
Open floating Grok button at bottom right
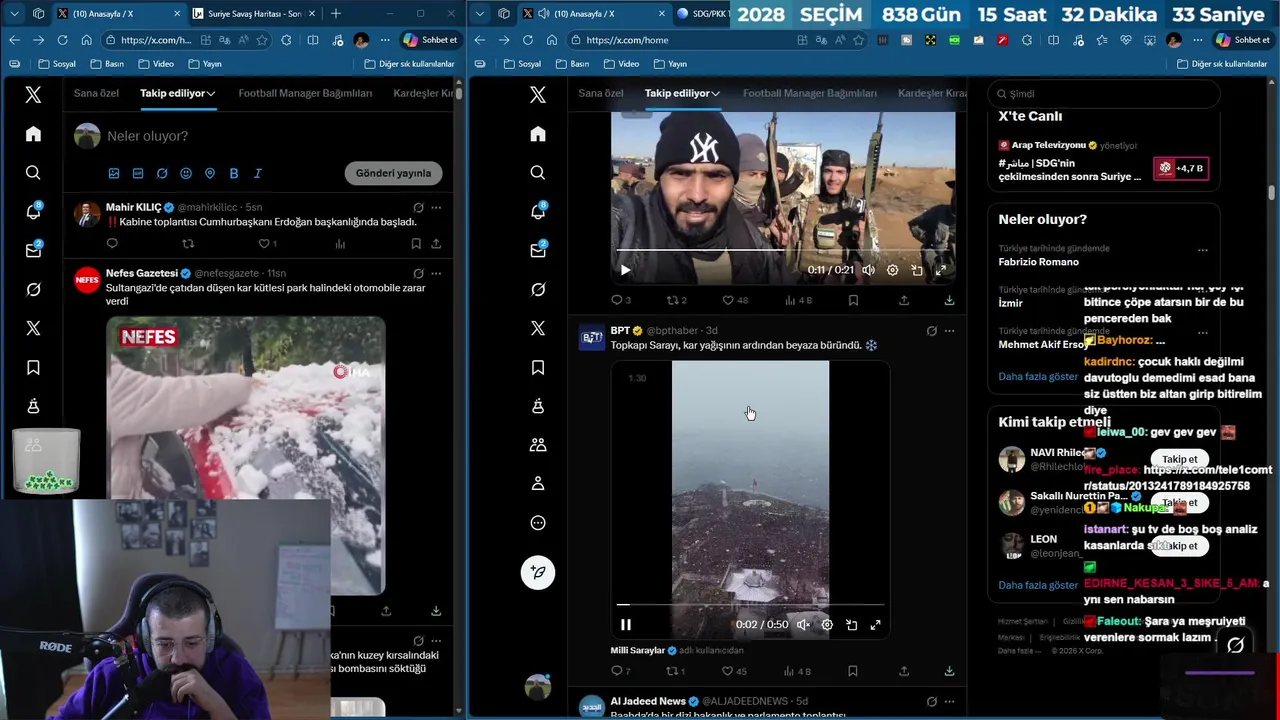1236,646
